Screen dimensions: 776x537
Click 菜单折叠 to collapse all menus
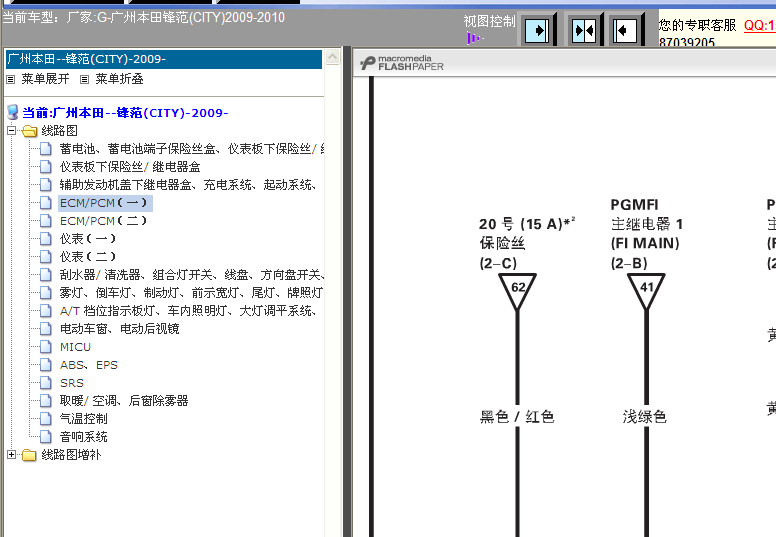[119, 79]
